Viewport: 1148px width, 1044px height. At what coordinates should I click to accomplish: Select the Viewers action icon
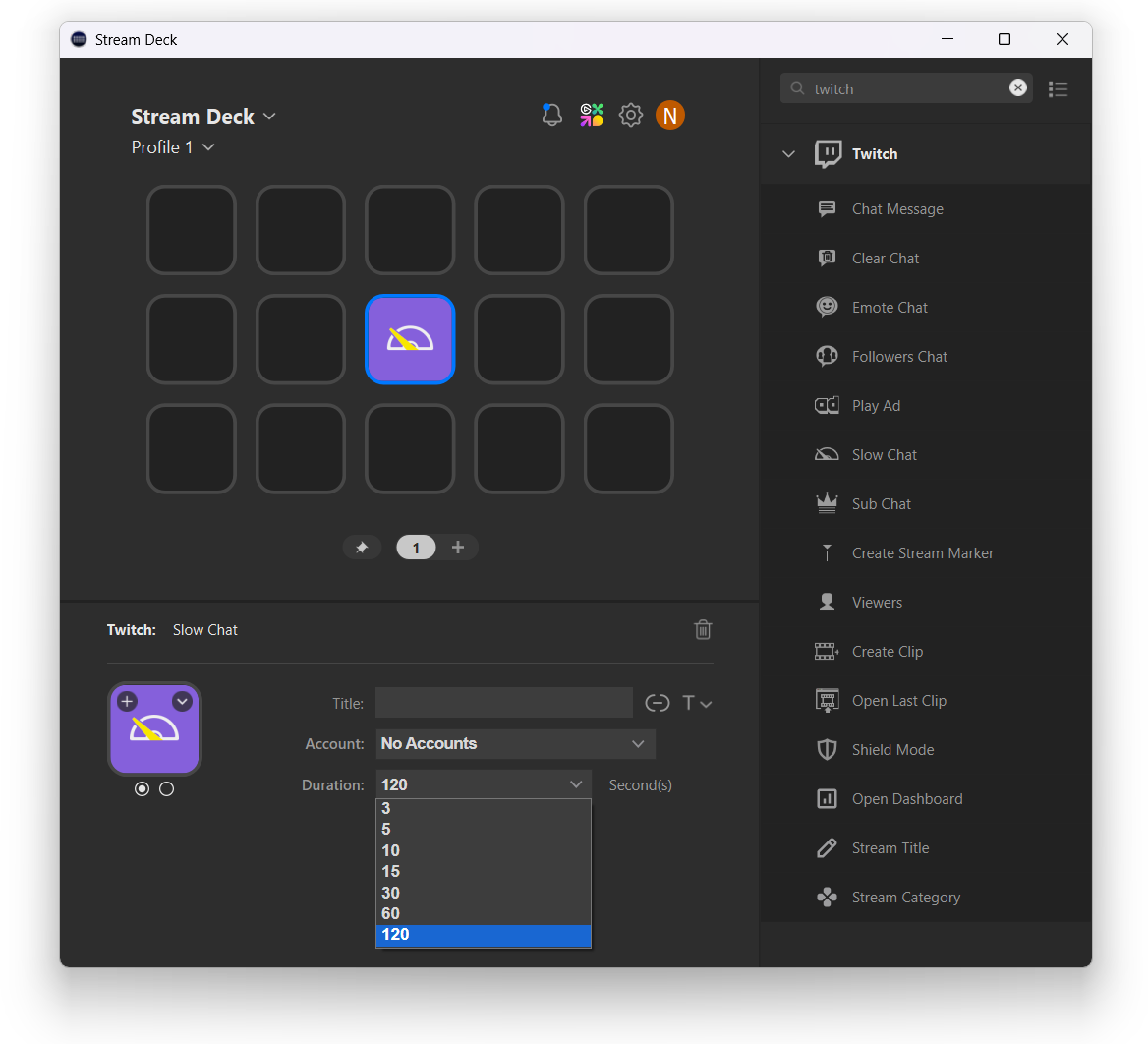[x=827, y=602]
